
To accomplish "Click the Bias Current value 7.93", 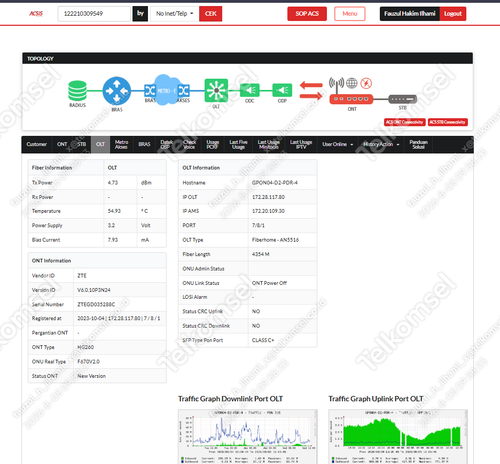I will pos(113,240).
